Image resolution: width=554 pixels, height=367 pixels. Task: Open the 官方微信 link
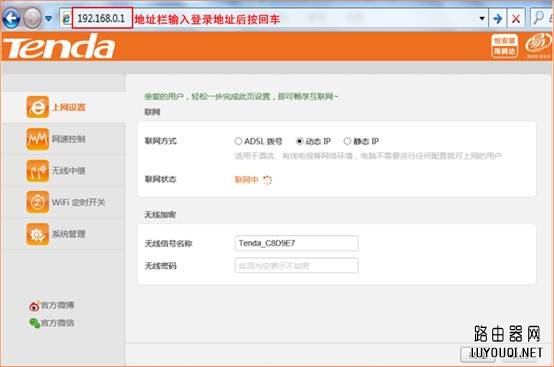pyautogui.click(x=58, y=323)
